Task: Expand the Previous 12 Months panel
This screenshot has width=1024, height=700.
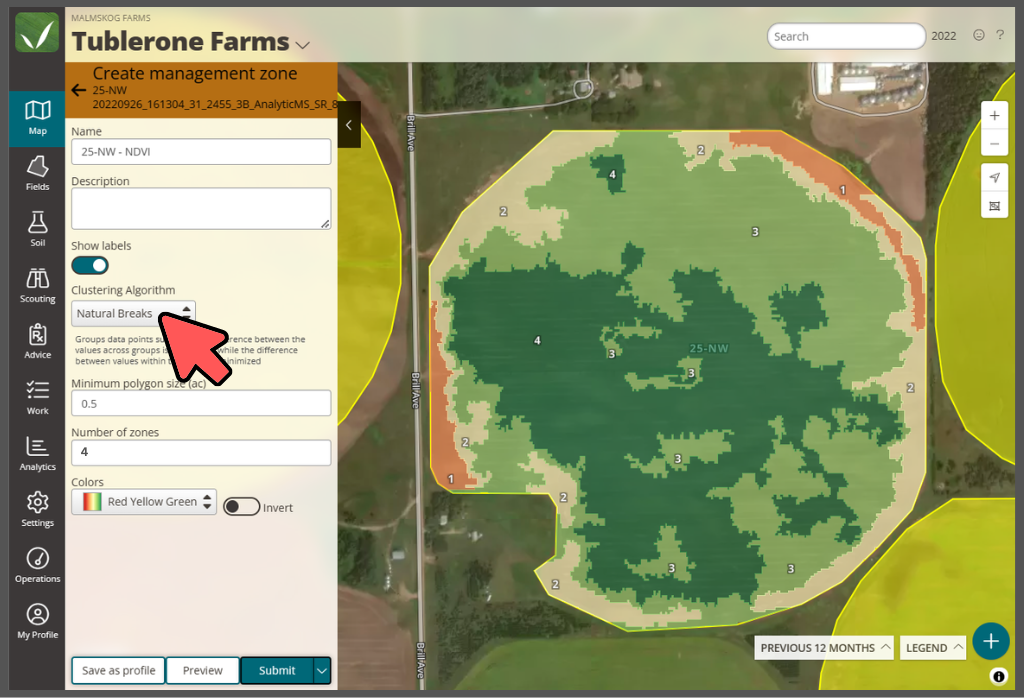Action: 825,648
